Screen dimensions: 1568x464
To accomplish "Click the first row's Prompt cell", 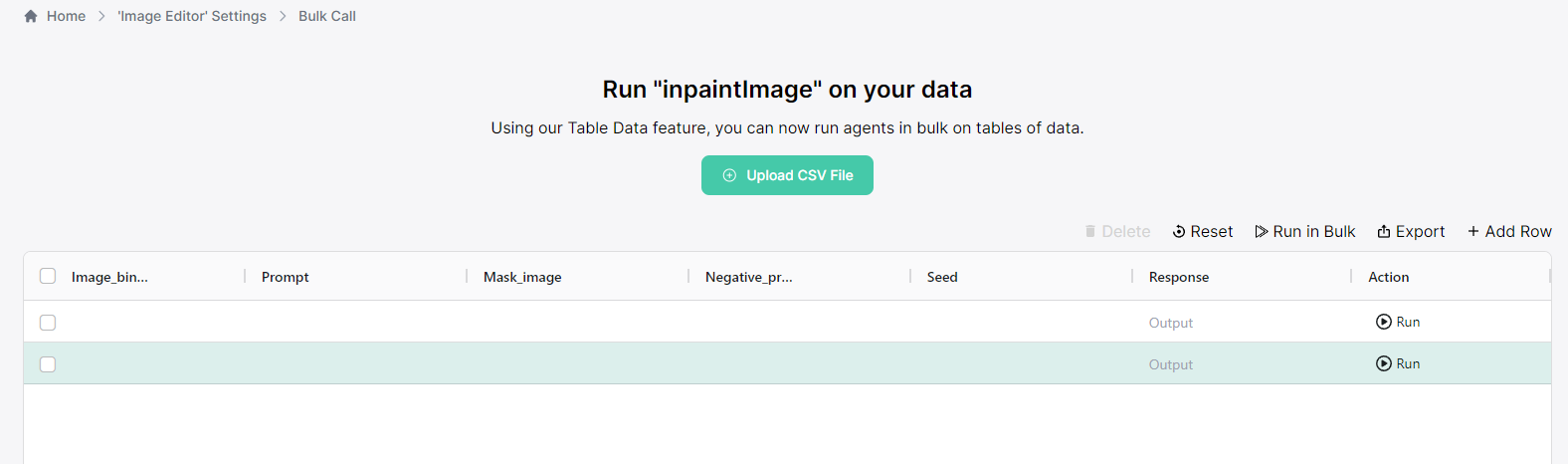I will [x=355, y=322].
